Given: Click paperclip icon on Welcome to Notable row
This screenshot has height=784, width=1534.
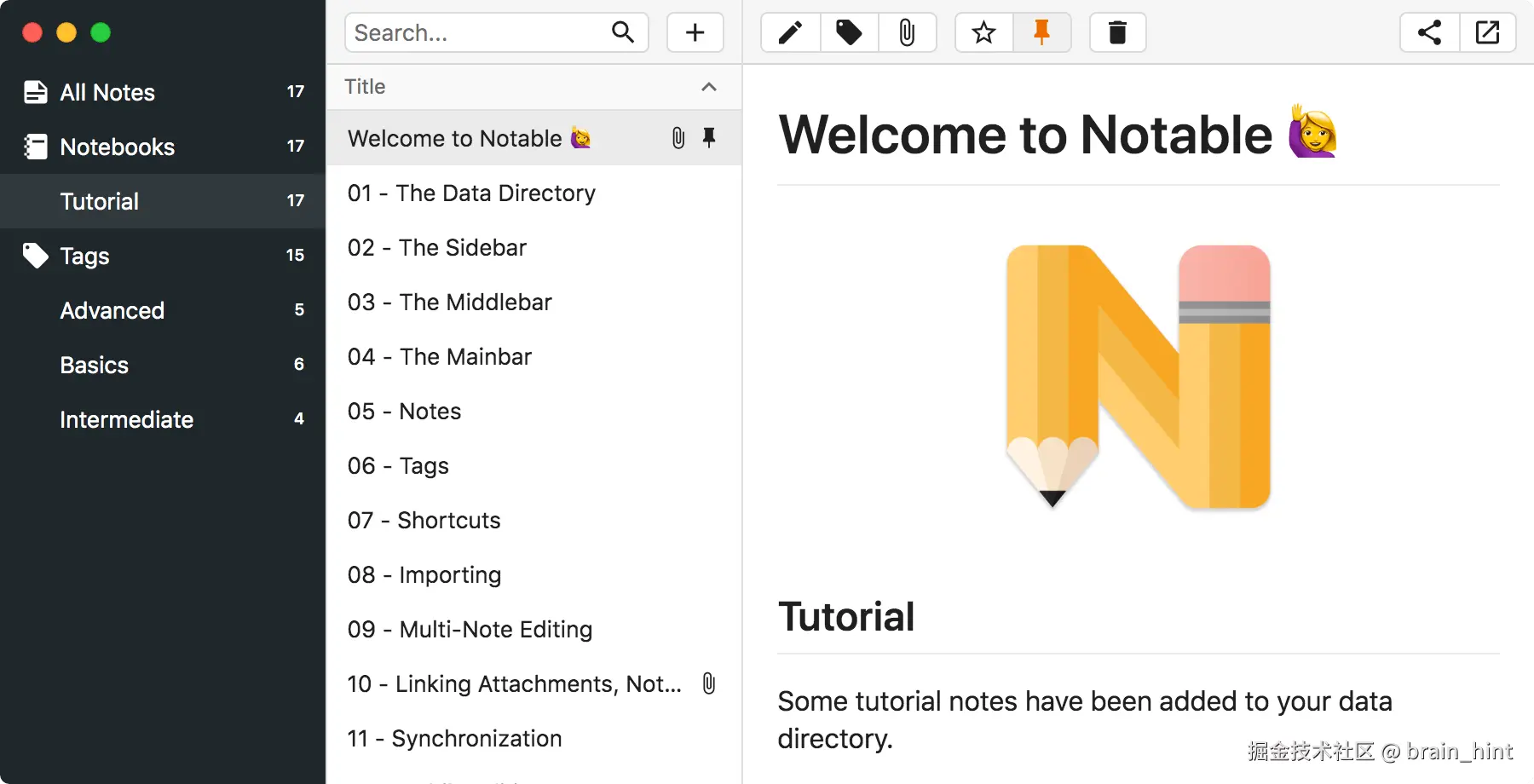Looking at the screenshot, I should [x=678, y=138].
